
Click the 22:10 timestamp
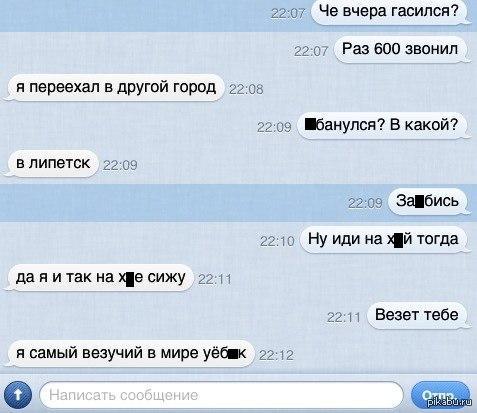pyautogui.click(x=277, y=241)
